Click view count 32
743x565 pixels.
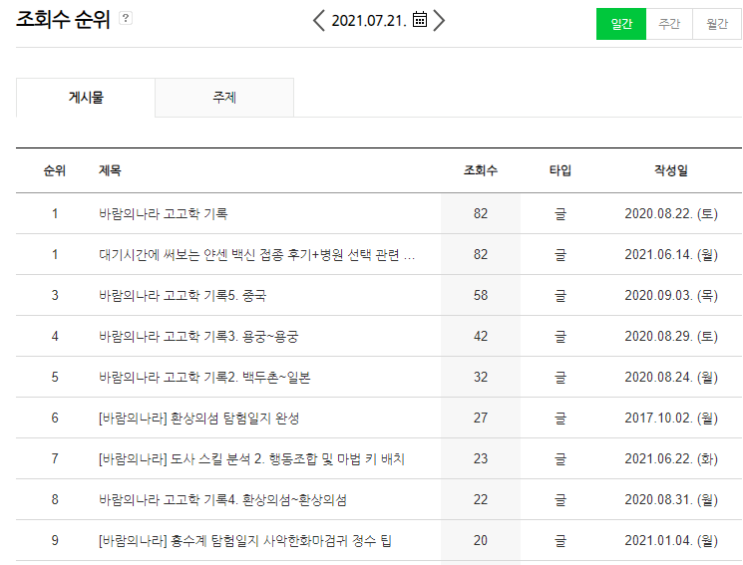(x=480, y=377)
